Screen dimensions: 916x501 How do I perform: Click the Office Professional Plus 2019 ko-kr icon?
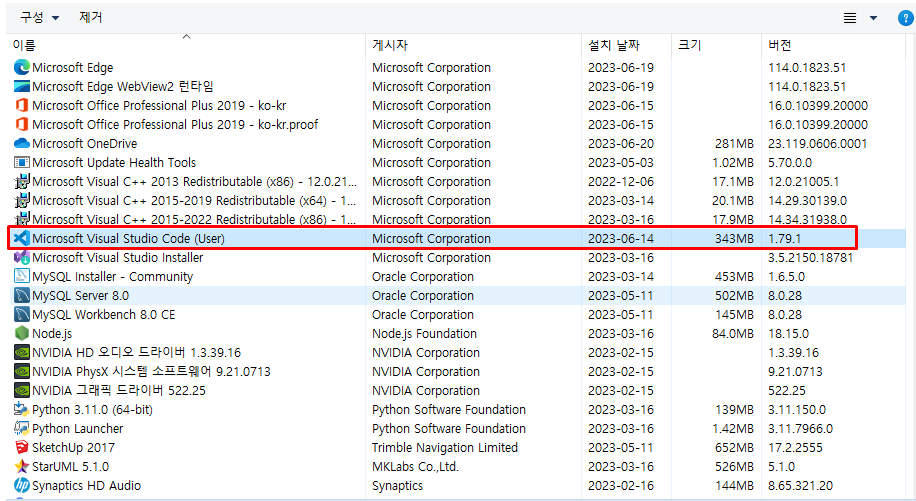pyautogui.click(x=22, y=106)
